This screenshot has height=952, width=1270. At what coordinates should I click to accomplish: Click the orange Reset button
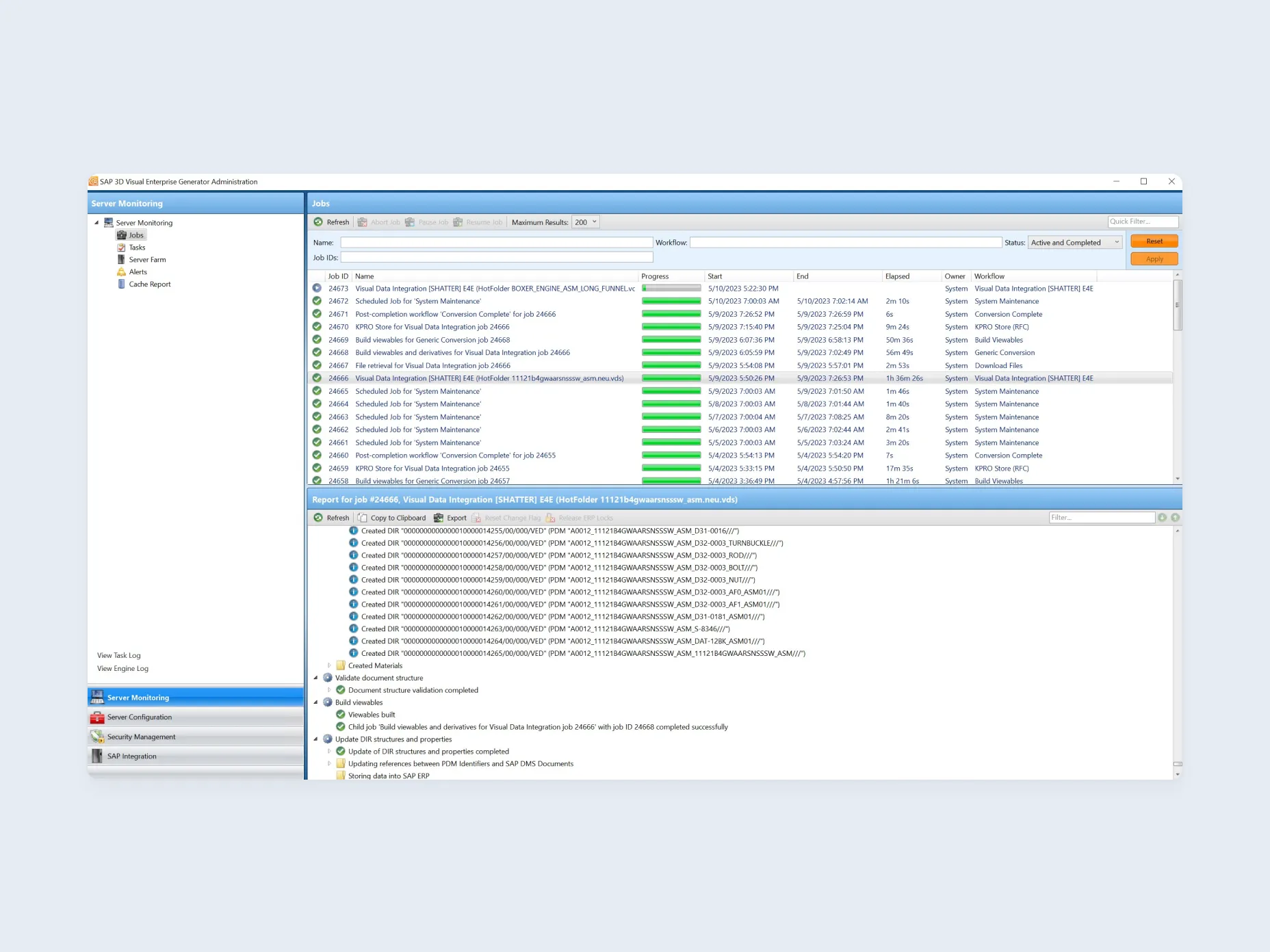click(x=1154, y=241)
